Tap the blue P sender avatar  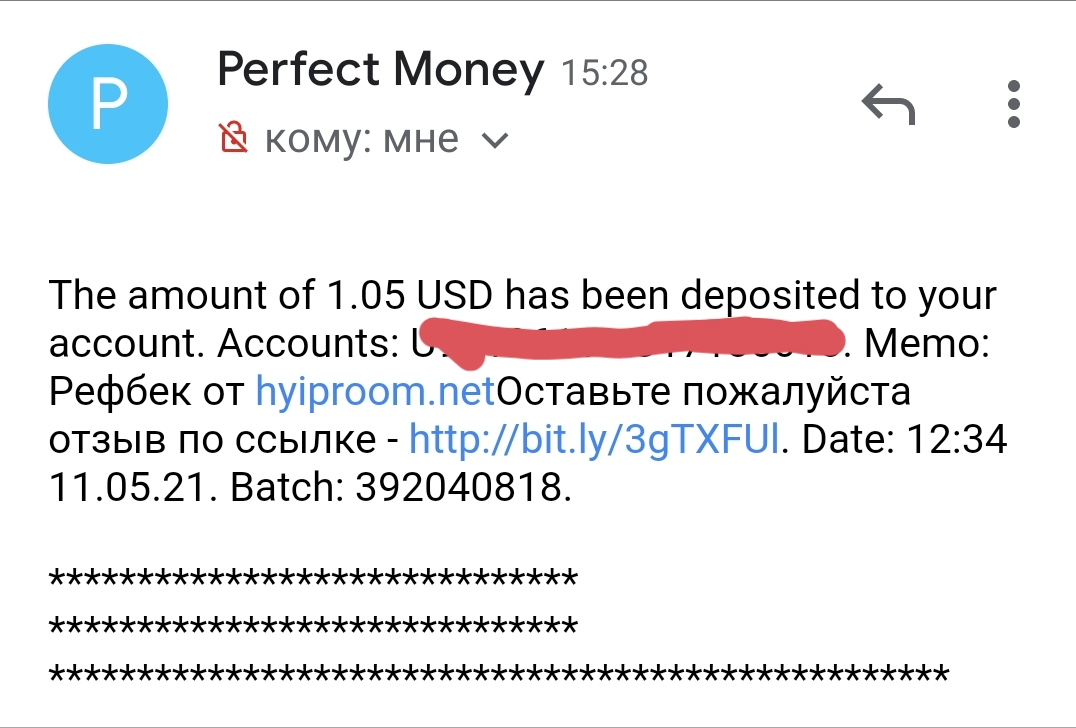tap(108, 104)
